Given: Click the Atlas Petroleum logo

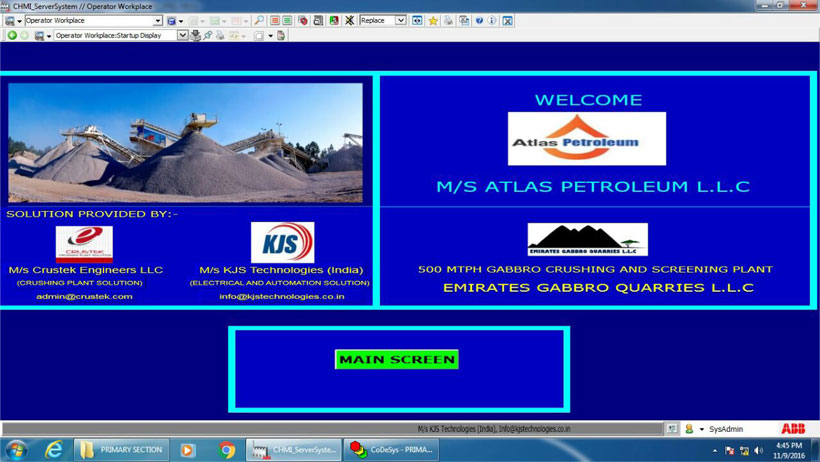Looking at the screenshot, I should [587, 139].
